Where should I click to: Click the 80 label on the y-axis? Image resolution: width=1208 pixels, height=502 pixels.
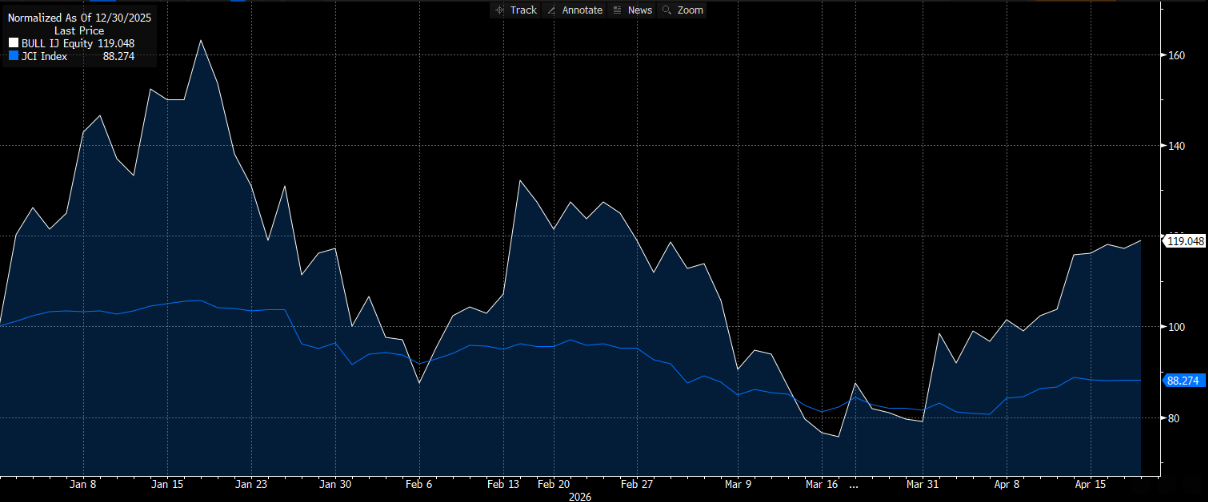click(1174, 418)
